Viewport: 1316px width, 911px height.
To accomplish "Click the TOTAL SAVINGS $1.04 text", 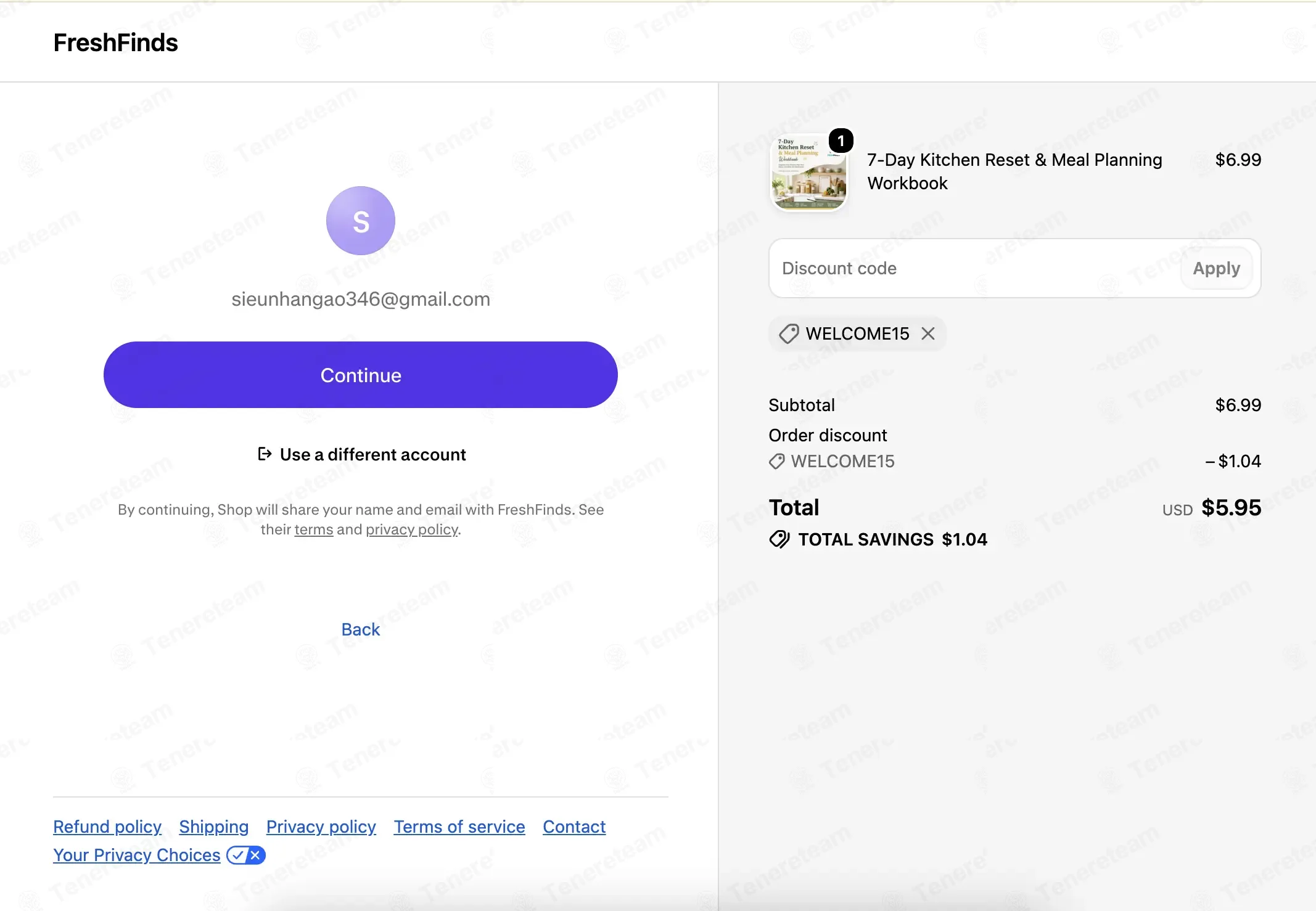I will pyautogui.click(x=893, y=539).
